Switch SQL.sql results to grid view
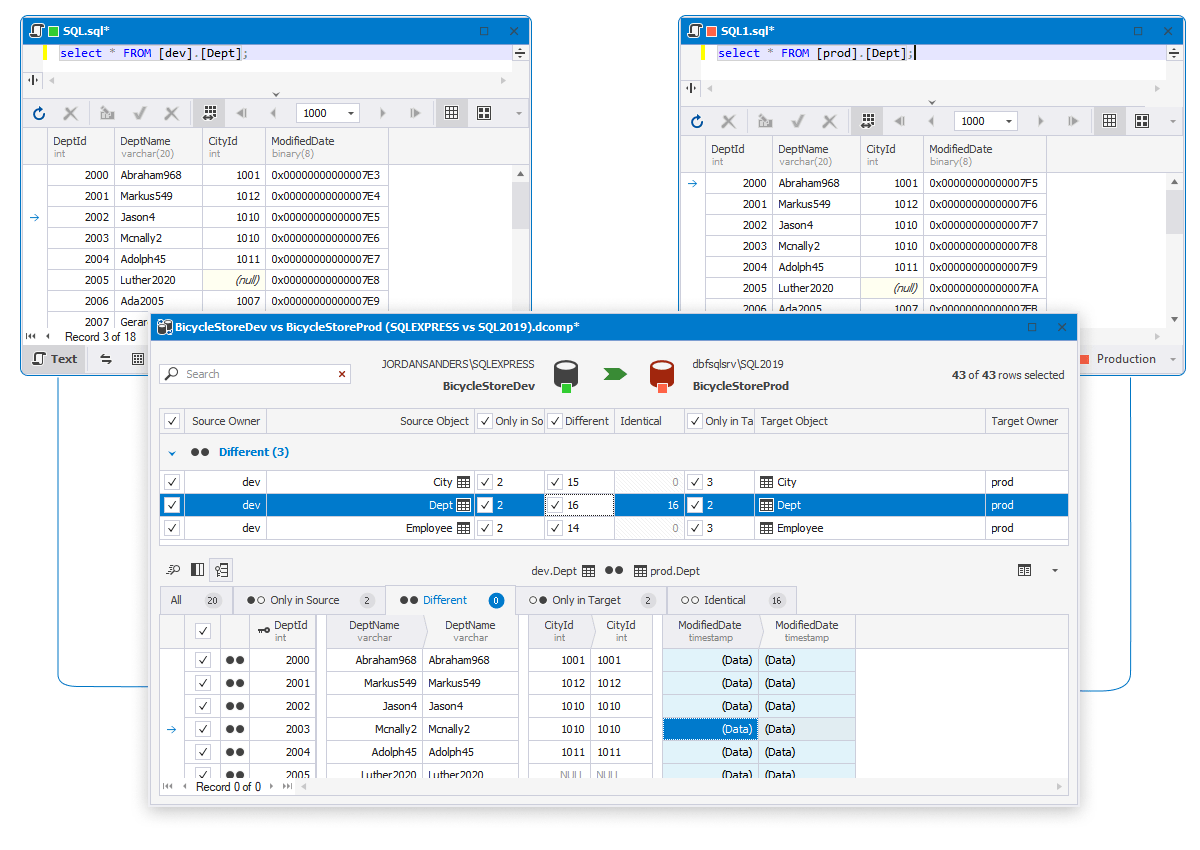1200x850 pixels. [x=451, y=114]
